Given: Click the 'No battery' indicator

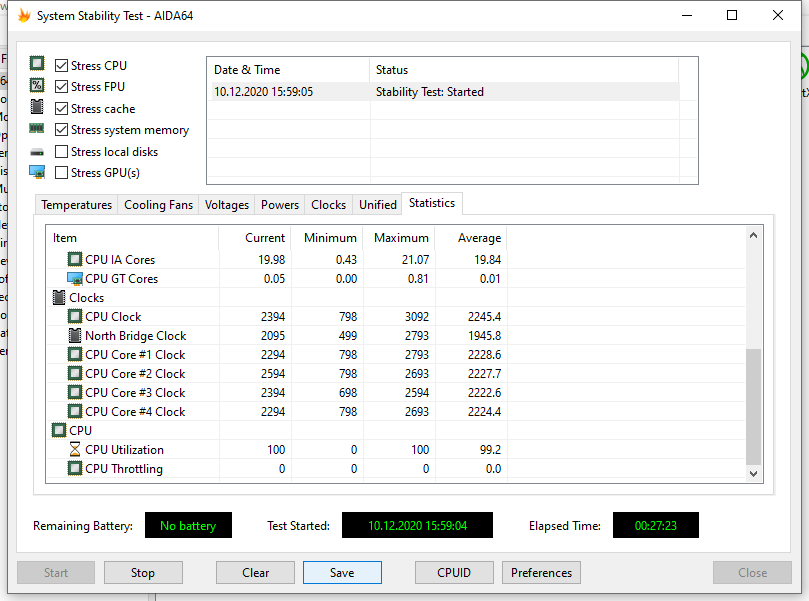Looking at the screenshot, I should (188, 525).
